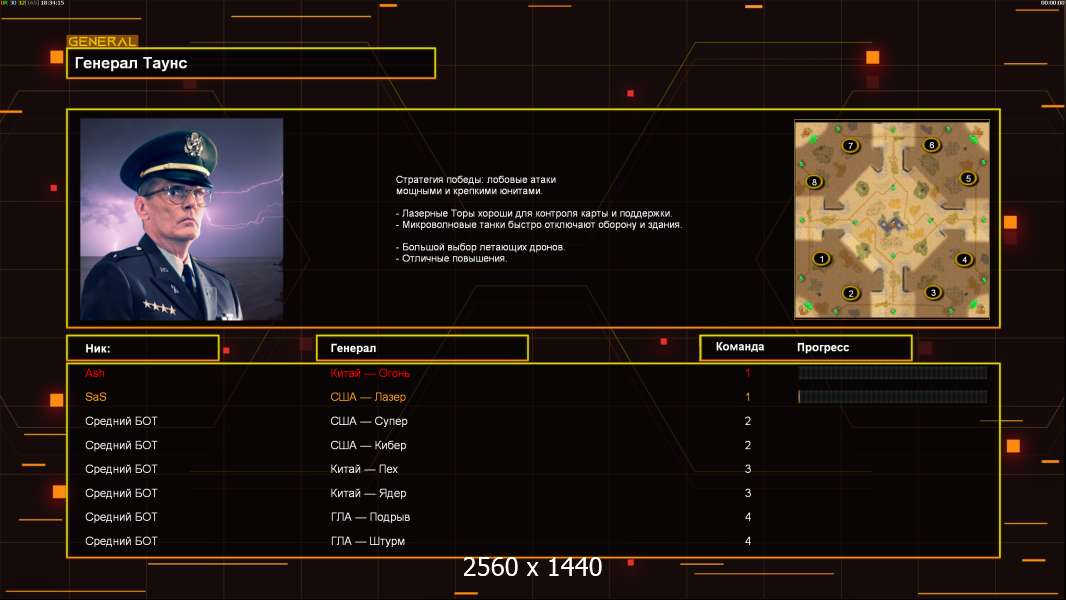The image size is (1066, 600).
Task: Click the "Отличные повышения" line
Action: point(451,258)
